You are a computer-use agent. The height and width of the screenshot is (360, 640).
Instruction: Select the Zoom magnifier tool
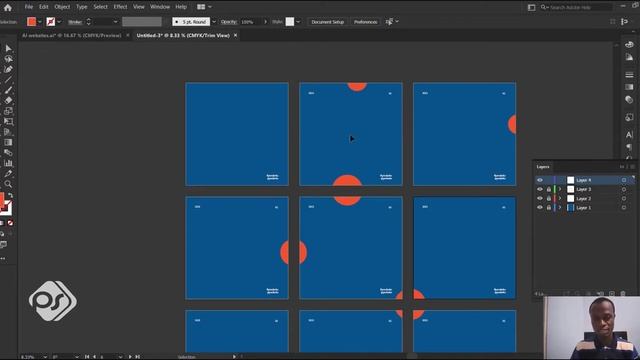point(8,184)
